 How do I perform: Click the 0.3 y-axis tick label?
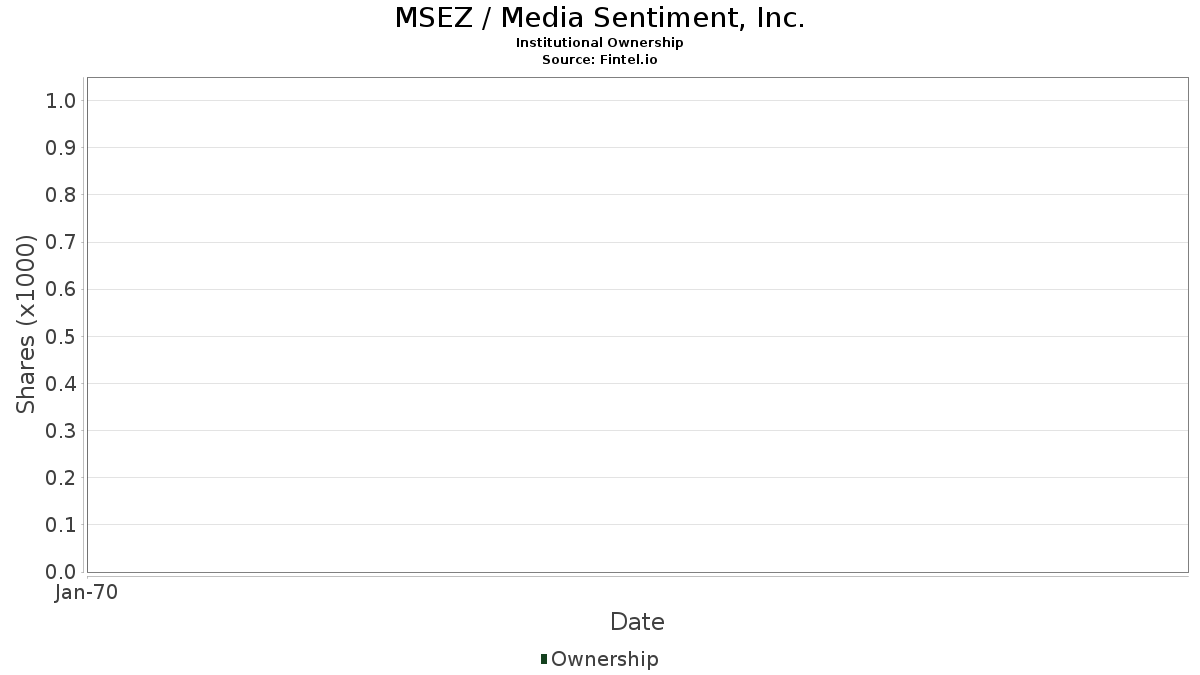point(60,431)
